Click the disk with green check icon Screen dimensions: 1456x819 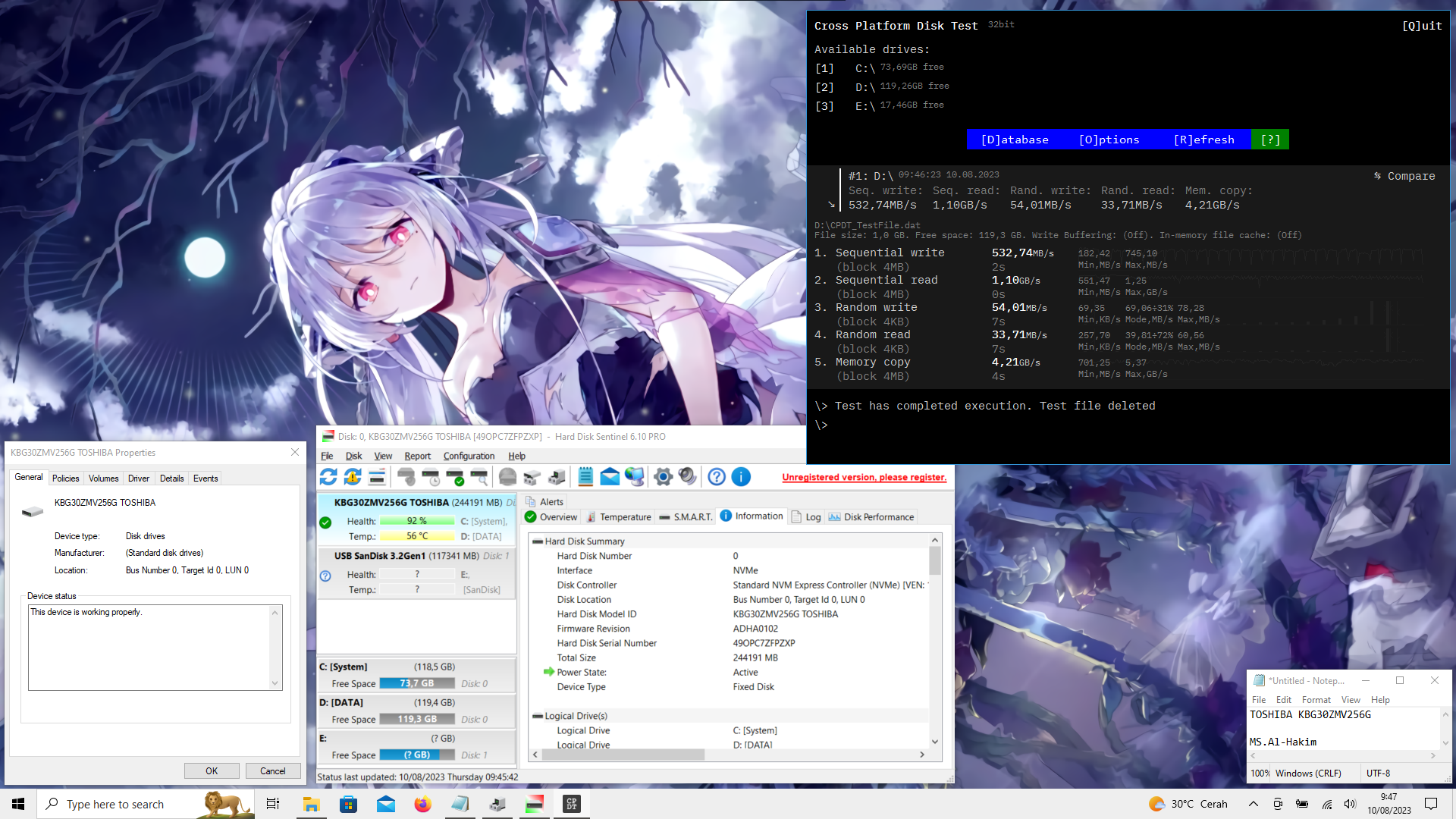click(x=455, y=477)
